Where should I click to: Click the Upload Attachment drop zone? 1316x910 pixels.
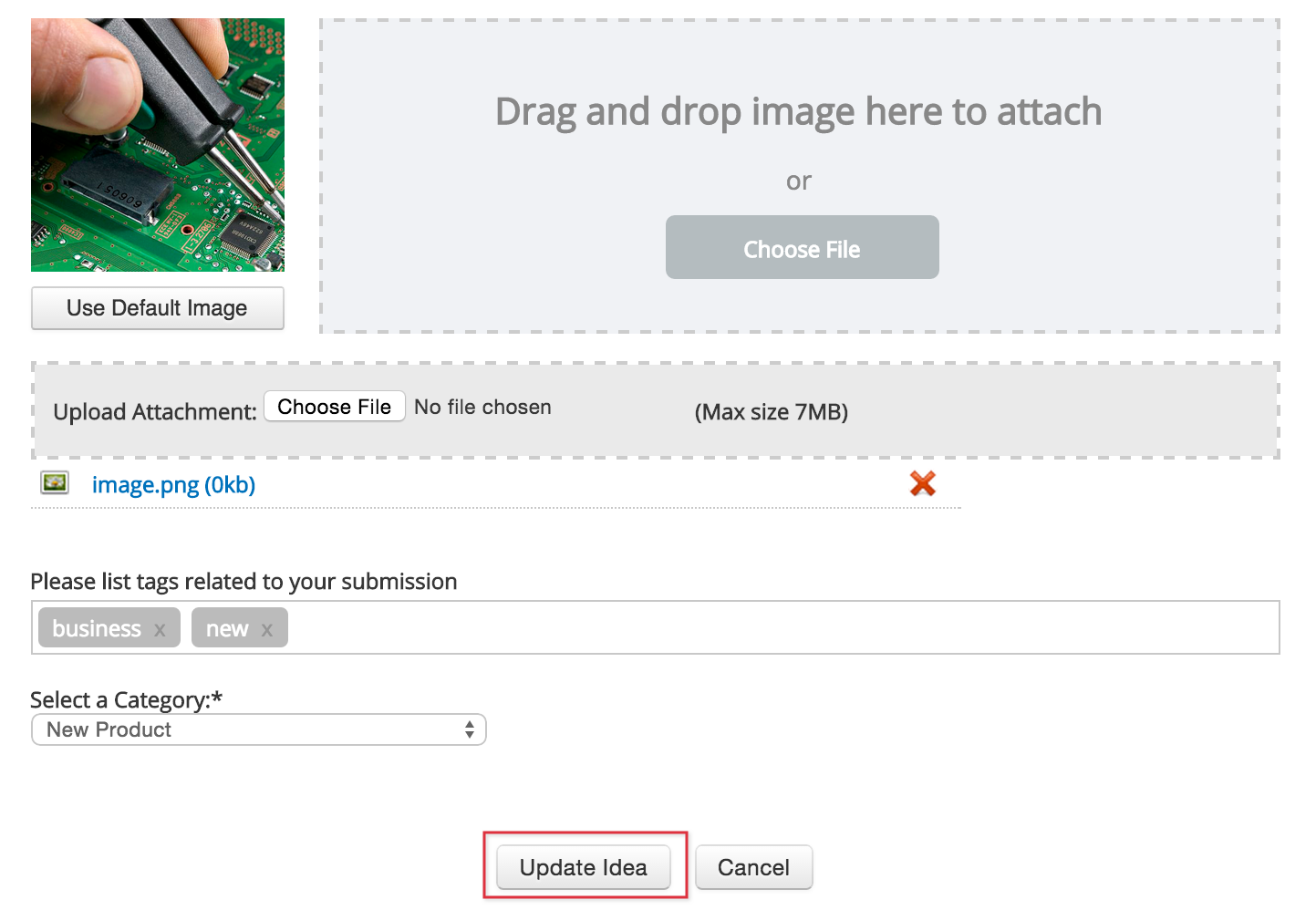656,410
